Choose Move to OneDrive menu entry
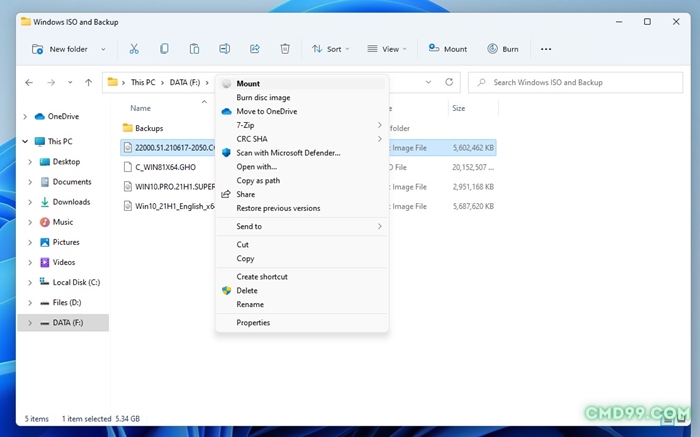This screenshot has width=700, height=437. [302, 111]
